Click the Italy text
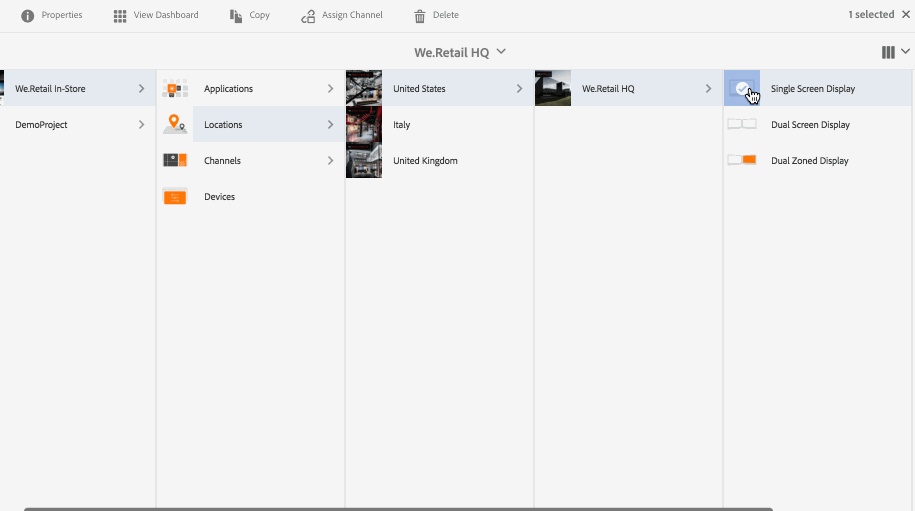Viewport: 915px width, 511px height. coord(401,125)
